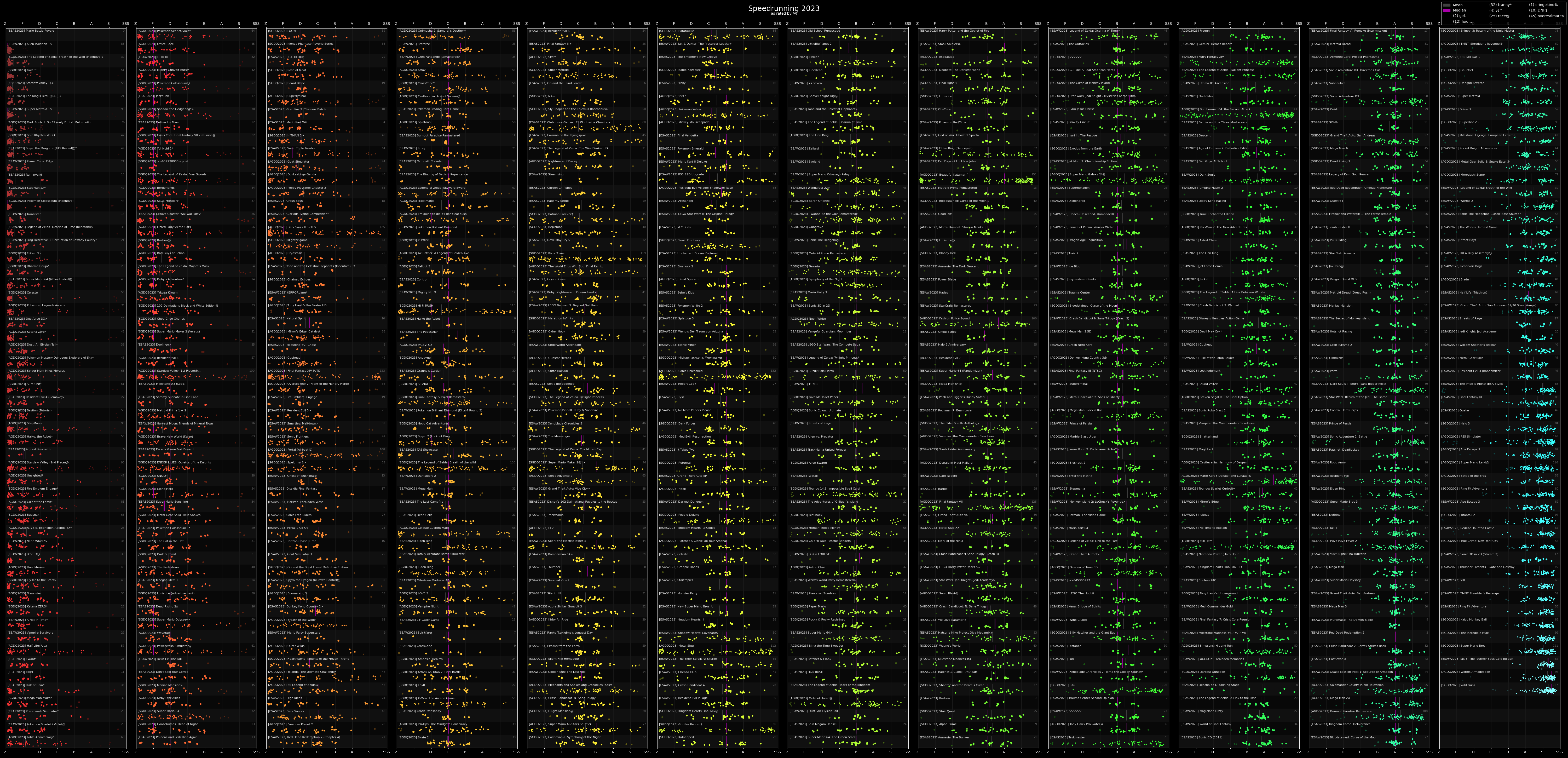1568x758 pixels.
Task: Click '[ESAS2023] Good Job!' row label
Action: (936, 214)
